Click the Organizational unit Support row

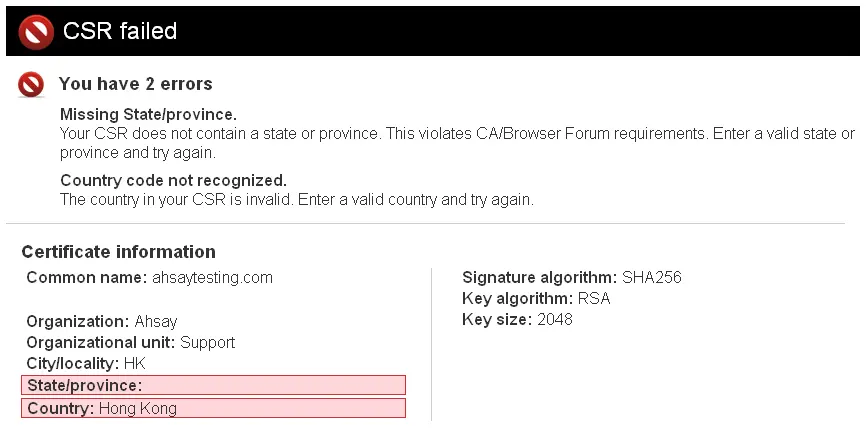pos(130,342)
